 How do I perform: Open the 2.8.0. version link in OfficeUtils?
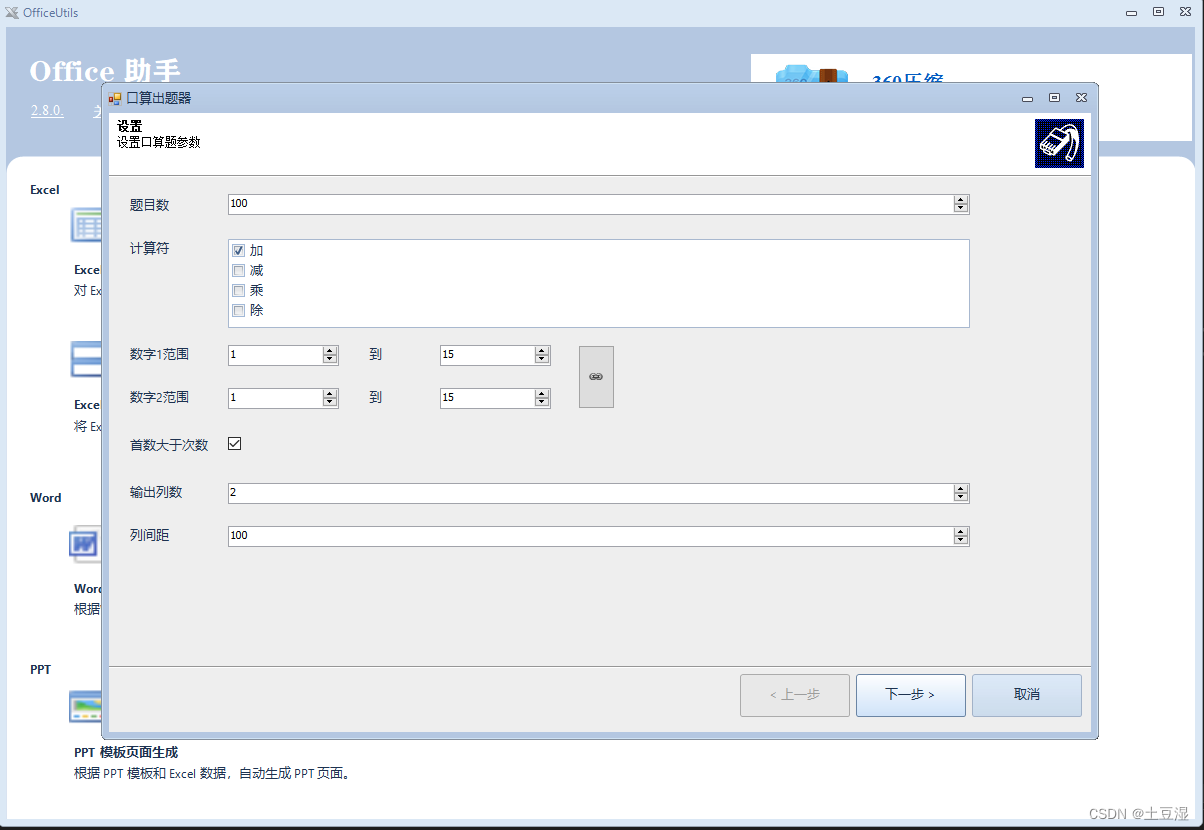coord(47,111)
